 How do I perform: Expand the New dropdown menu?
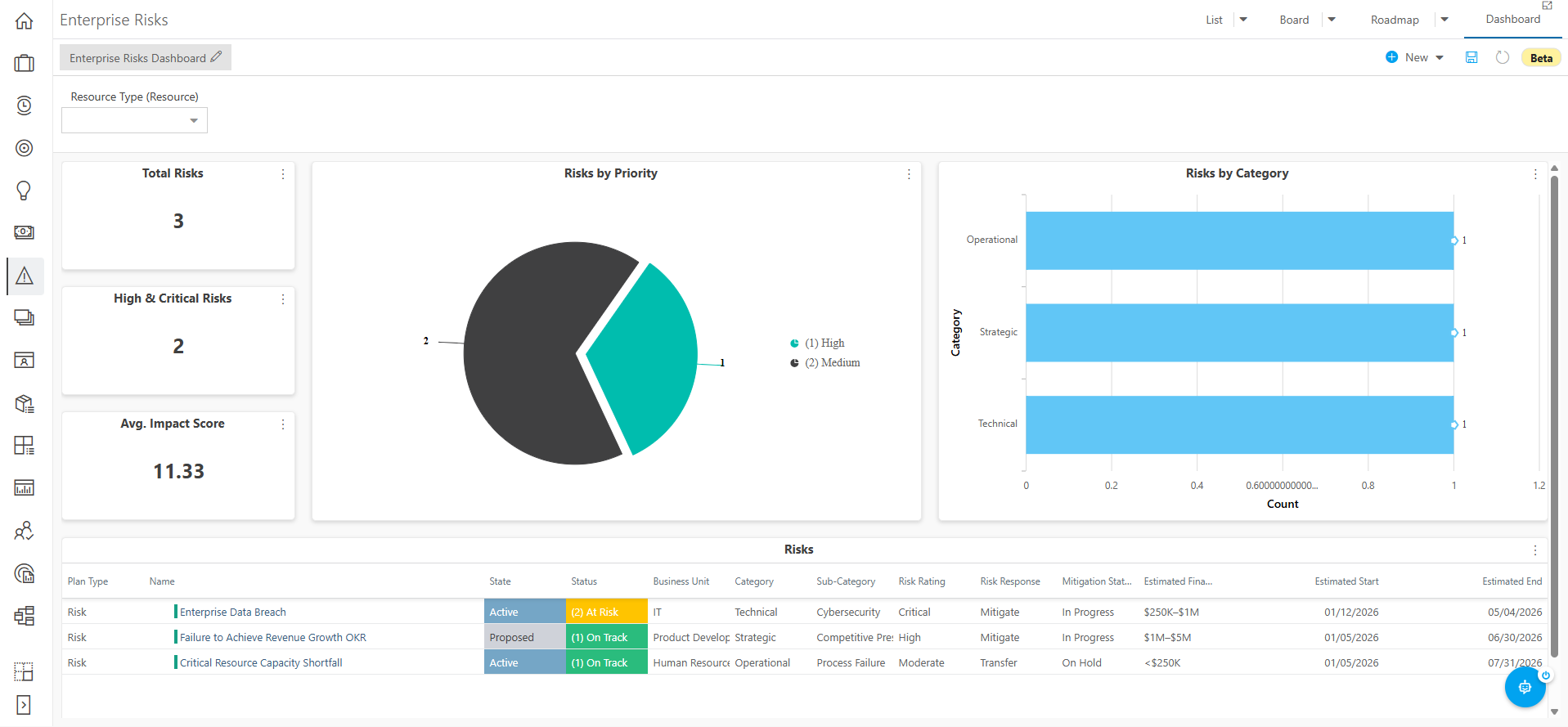[x=1440, y=57]
